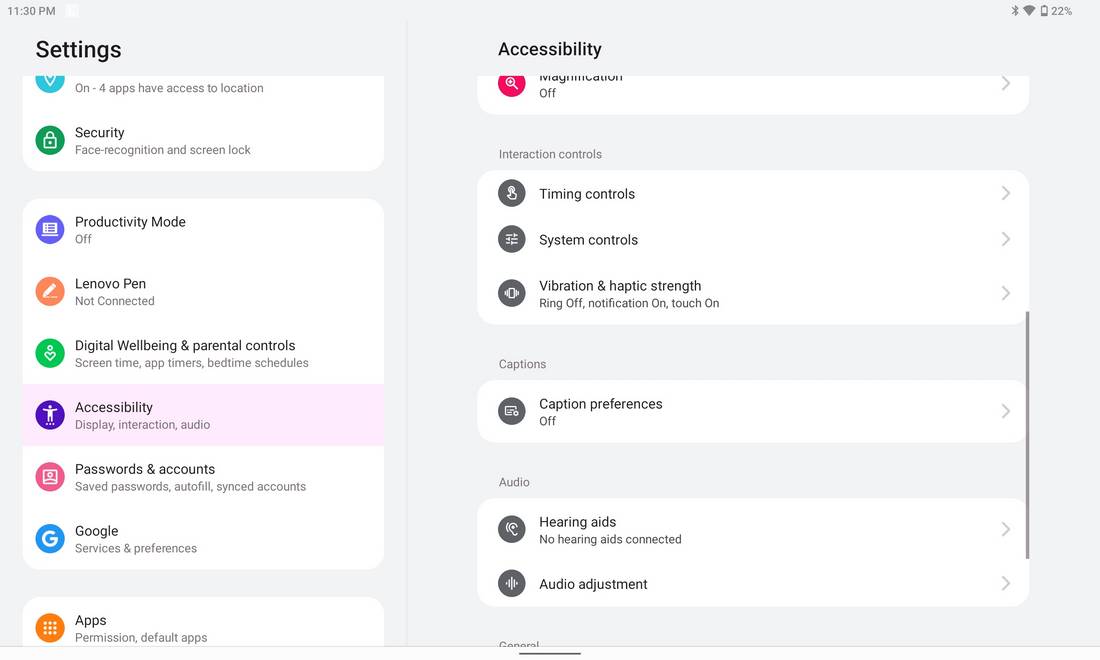The image size is (1100, 660).
Task: Tap the Digital Wellbeing heart icon
Action: tap(50, 353)
